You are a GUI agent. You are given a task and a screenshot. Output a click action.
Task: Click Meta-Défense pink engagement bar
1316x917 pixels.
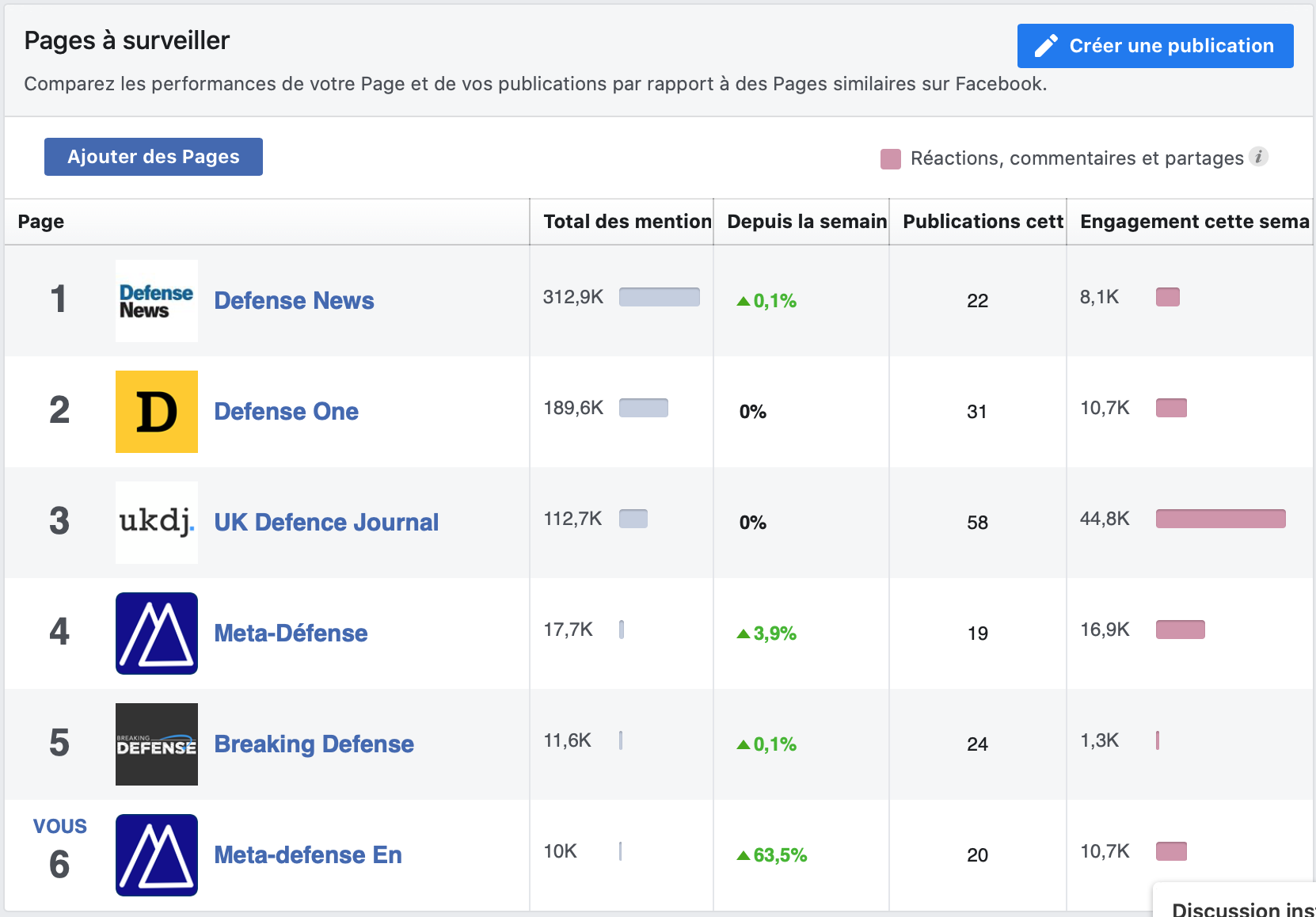[x=1181, y=630]
